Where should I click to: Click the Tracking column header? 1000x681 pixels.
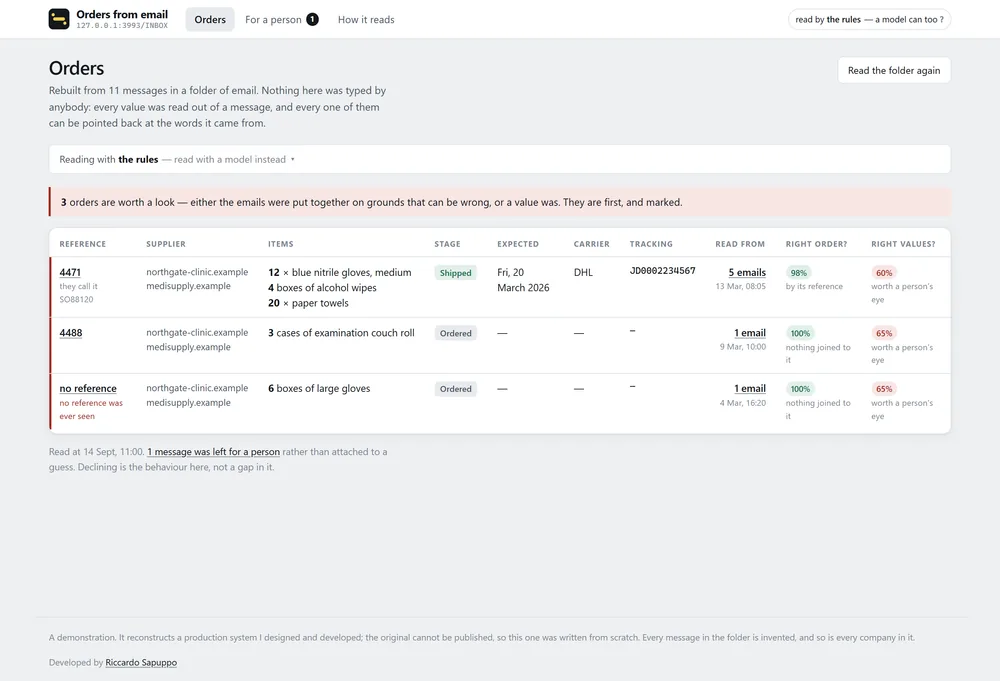pyautogui.click(x=651, y=244)
